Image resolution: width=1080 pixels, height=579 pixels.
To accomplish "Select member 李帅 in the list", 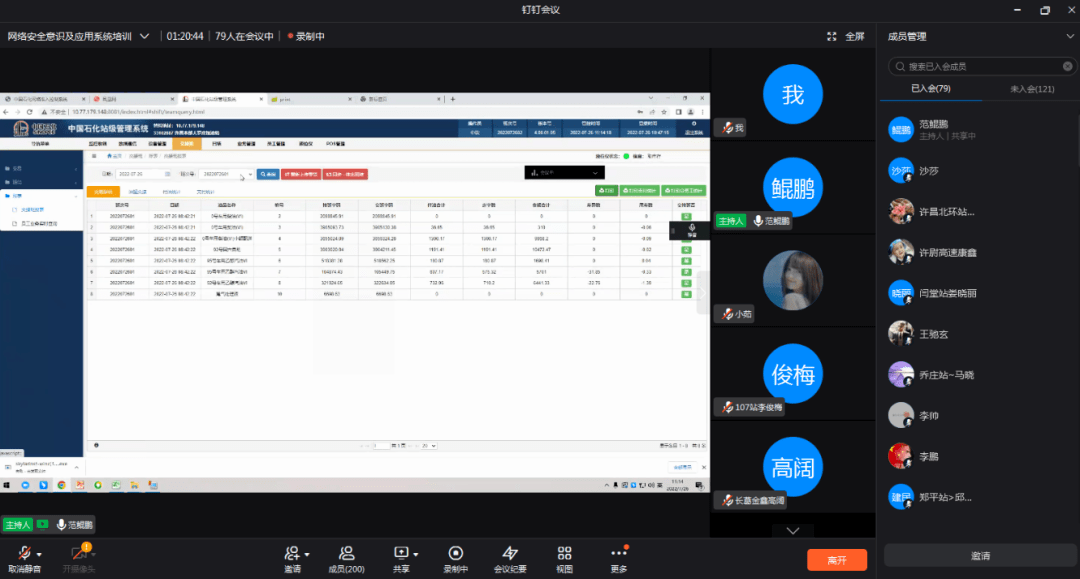I will 978,416.
